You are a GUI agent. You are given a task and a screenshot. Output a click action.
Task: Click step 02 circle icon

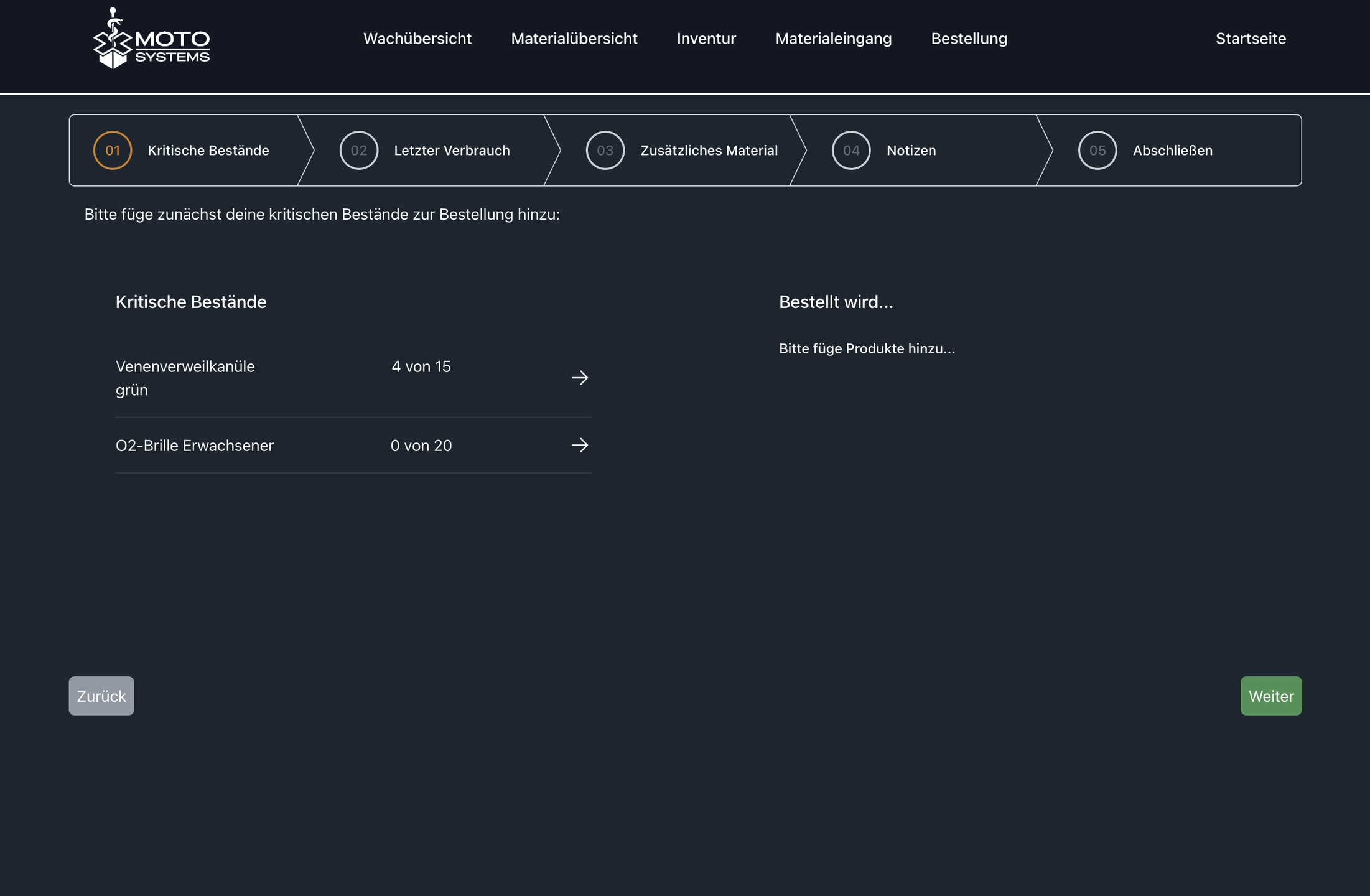click(x=359, y=151)
